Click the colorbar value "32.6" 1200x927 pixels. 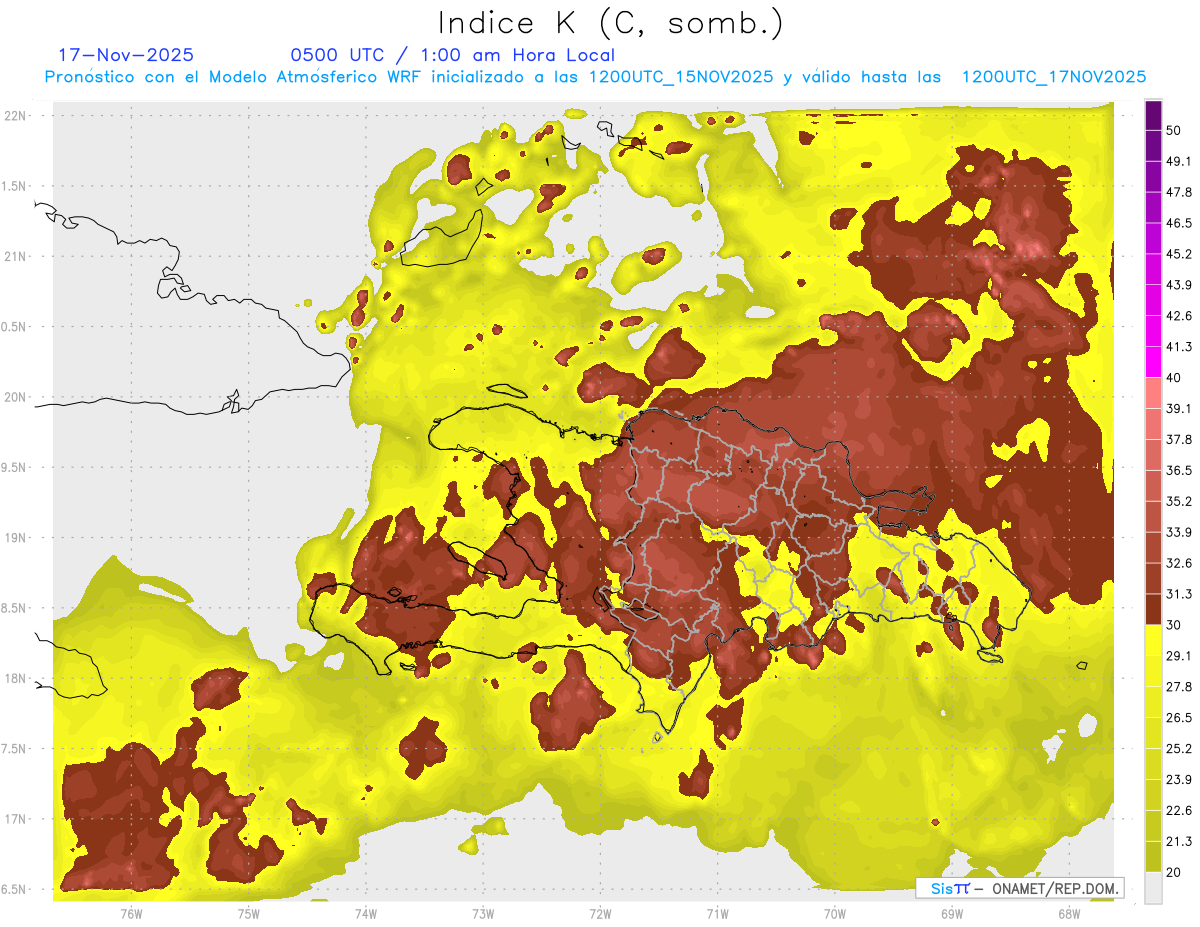(x=1179, y=563)
